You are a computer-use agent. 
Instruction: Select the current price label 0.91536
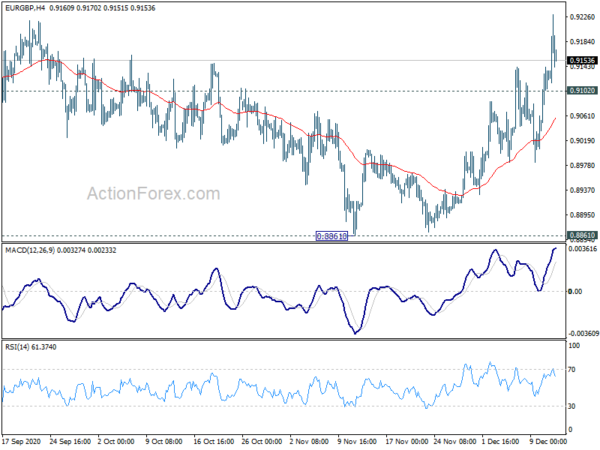click(x=582, y=60)
